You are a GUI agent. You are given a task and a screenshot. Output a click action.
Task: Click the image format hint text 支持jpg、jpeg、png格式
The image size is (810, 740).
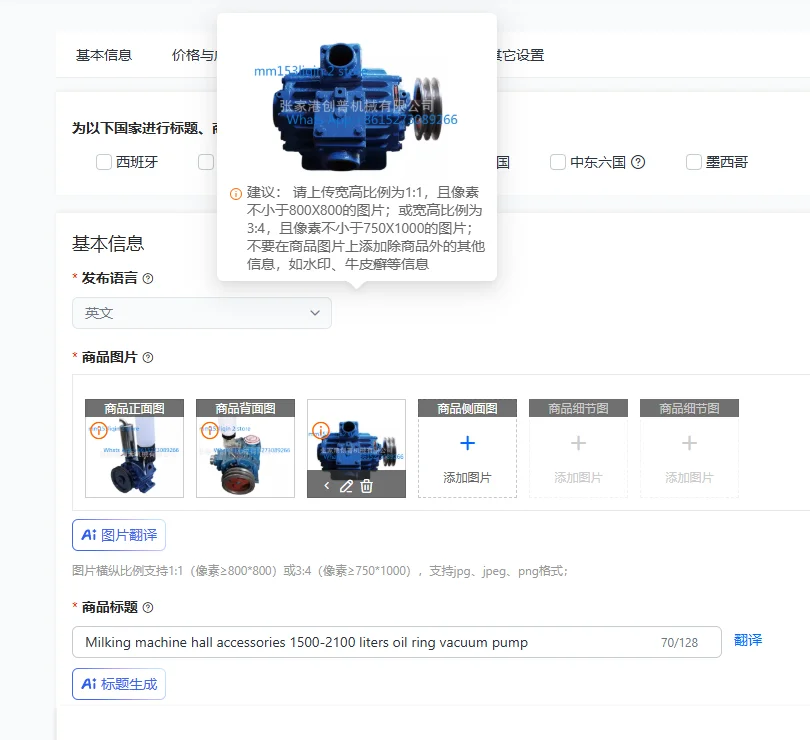[x=499, y=571]
